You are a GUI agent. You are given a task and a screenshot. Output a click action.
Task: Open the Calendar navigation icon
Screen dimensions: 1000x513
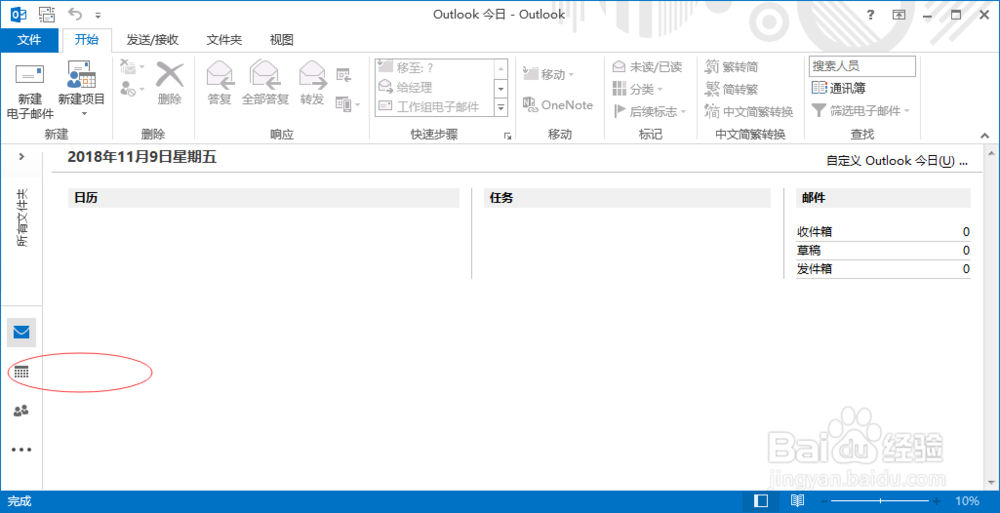21,372
